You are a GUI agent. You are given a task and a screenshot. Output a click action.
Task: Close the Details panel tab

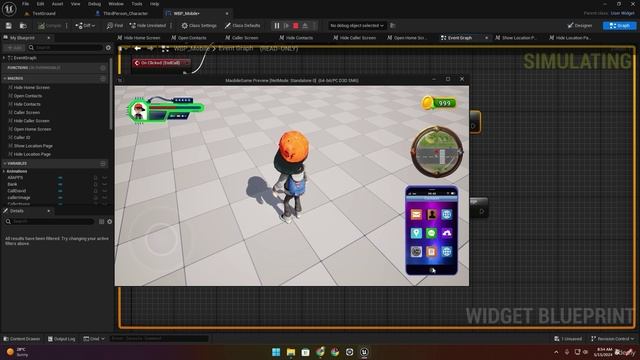point(49,211)
